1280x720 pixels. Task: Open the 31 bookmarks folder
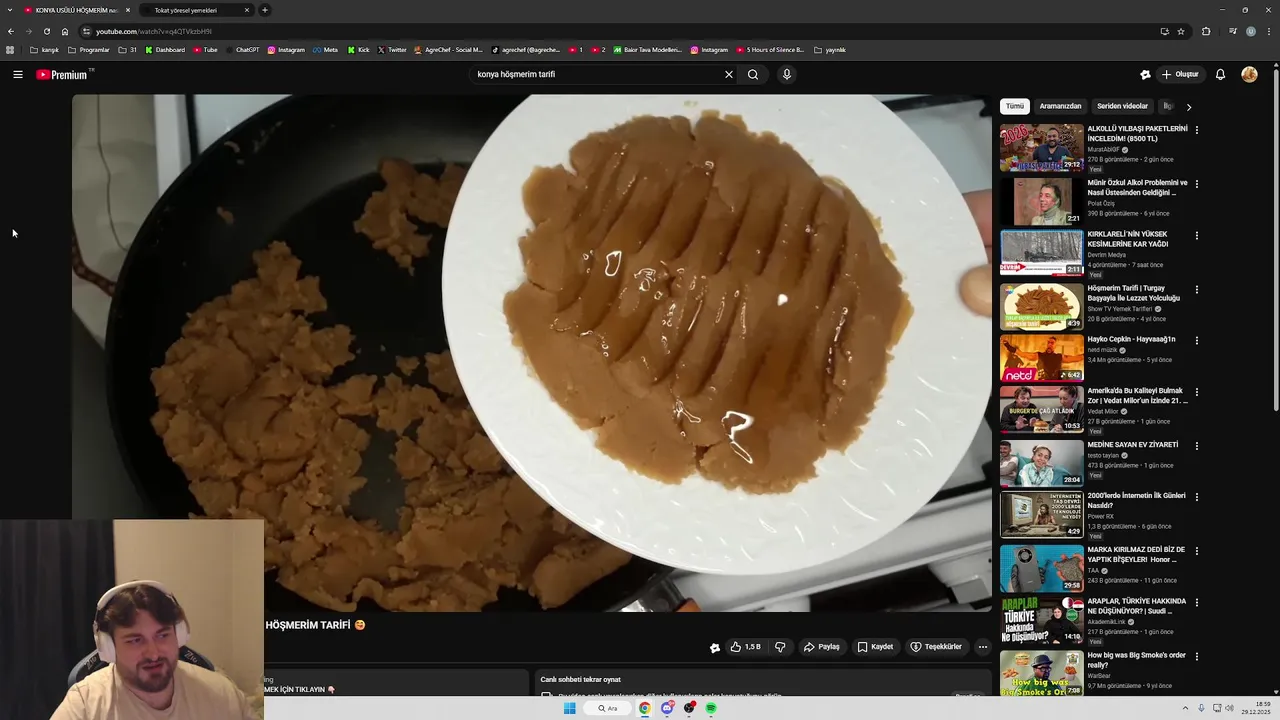(x=128, y=50)
